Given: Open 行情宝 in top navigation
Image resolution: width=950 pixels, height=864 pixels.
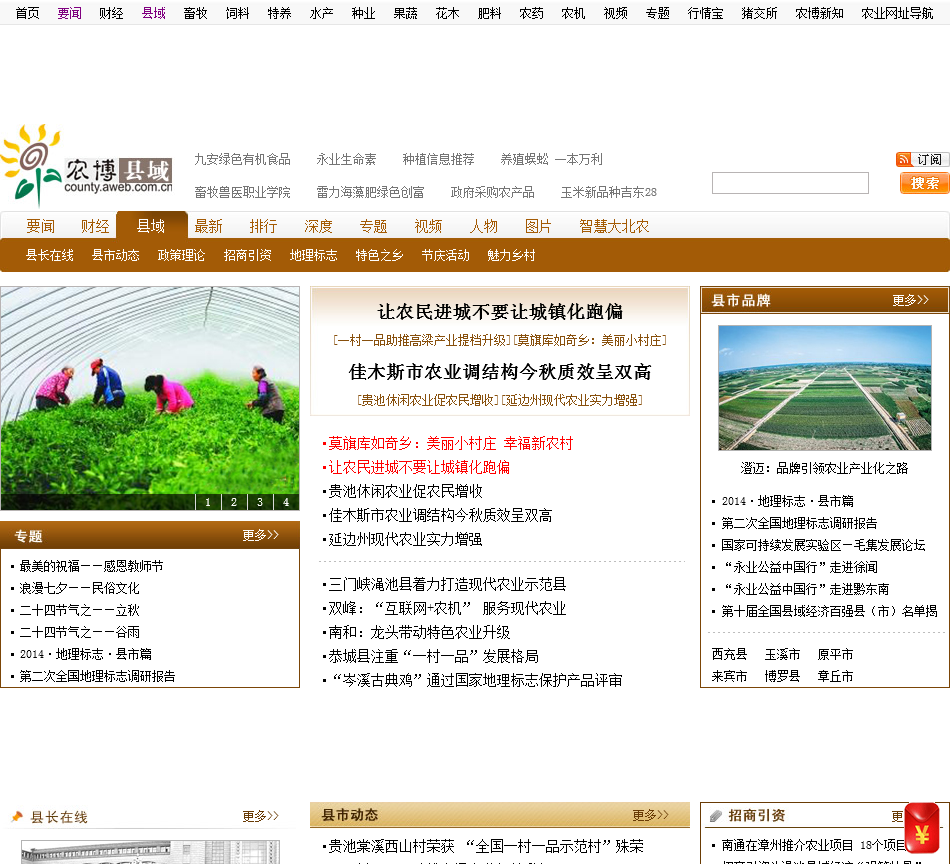Looking at the screenshot, I should (705, 13).
